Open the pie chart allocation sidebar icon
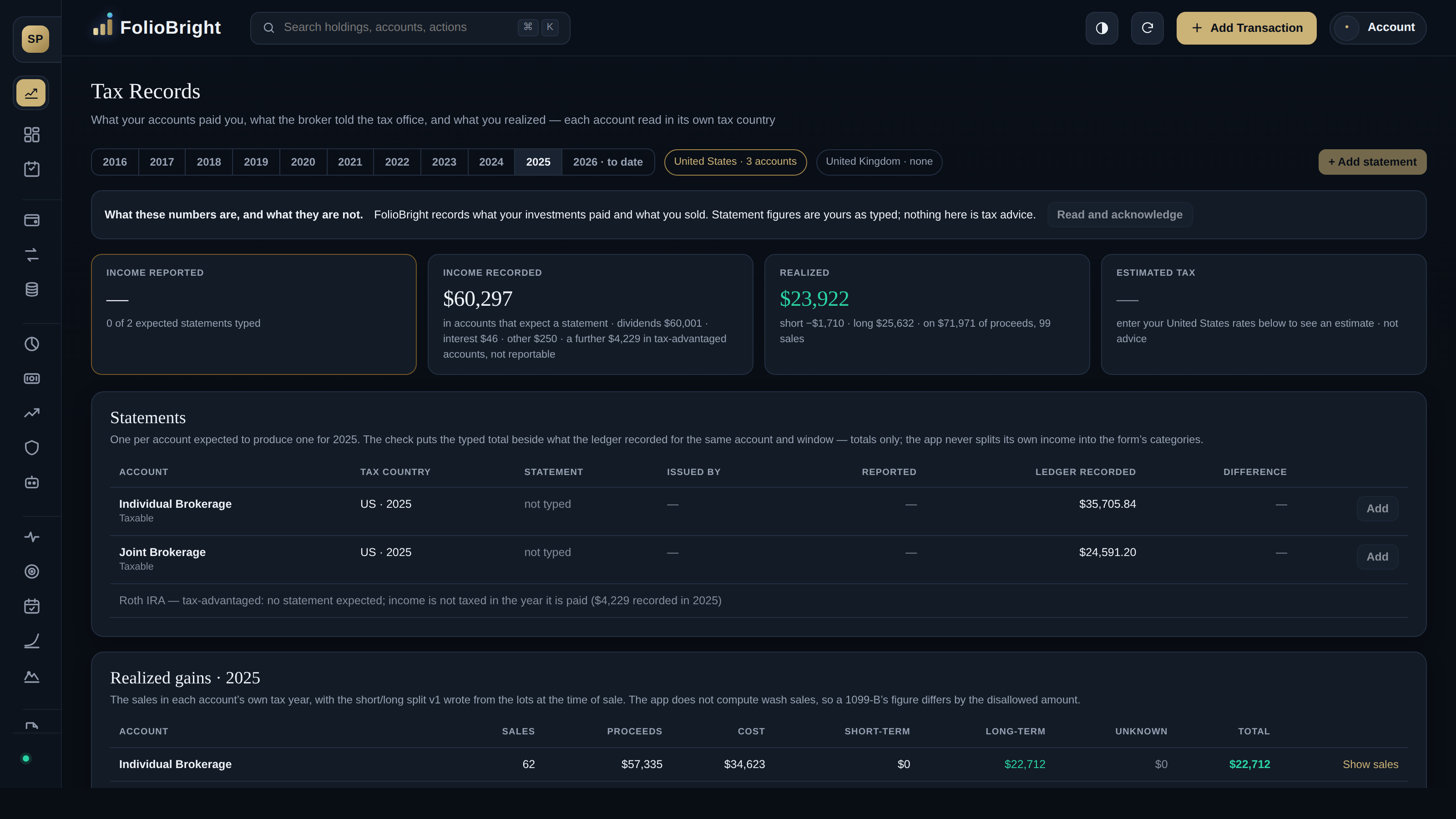The width and height of the screenshot is (1456, 819). 32,344
